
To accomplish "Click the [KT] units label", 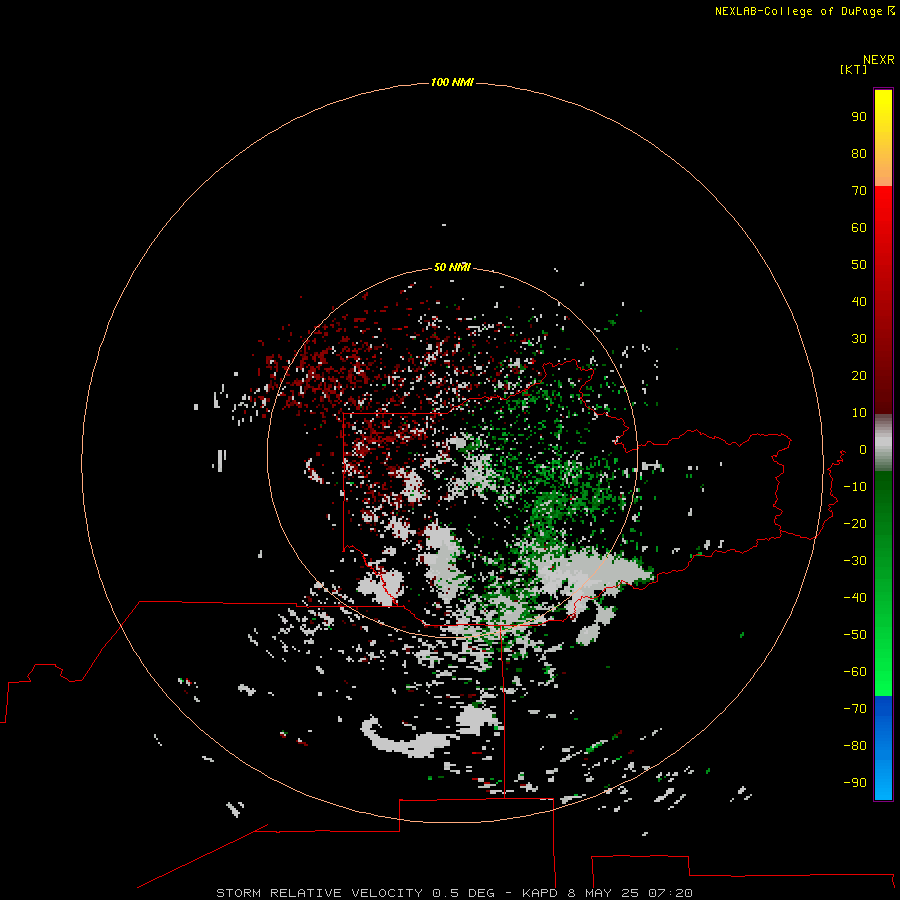I will (x=854, y=69).
